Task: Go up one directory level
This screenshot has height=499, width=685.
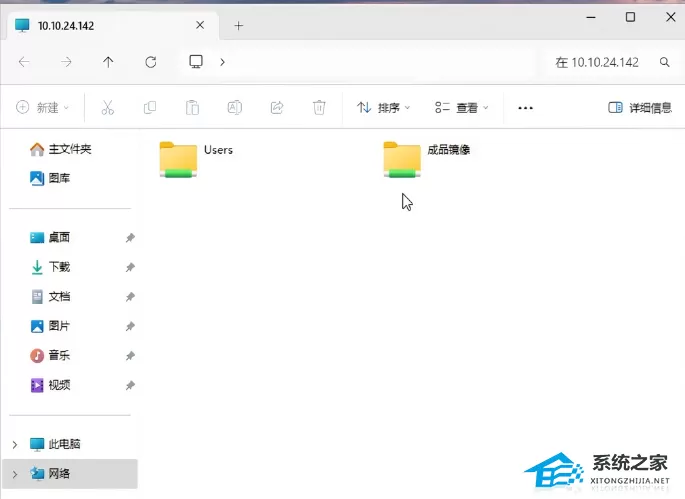Action: [108, 62]
